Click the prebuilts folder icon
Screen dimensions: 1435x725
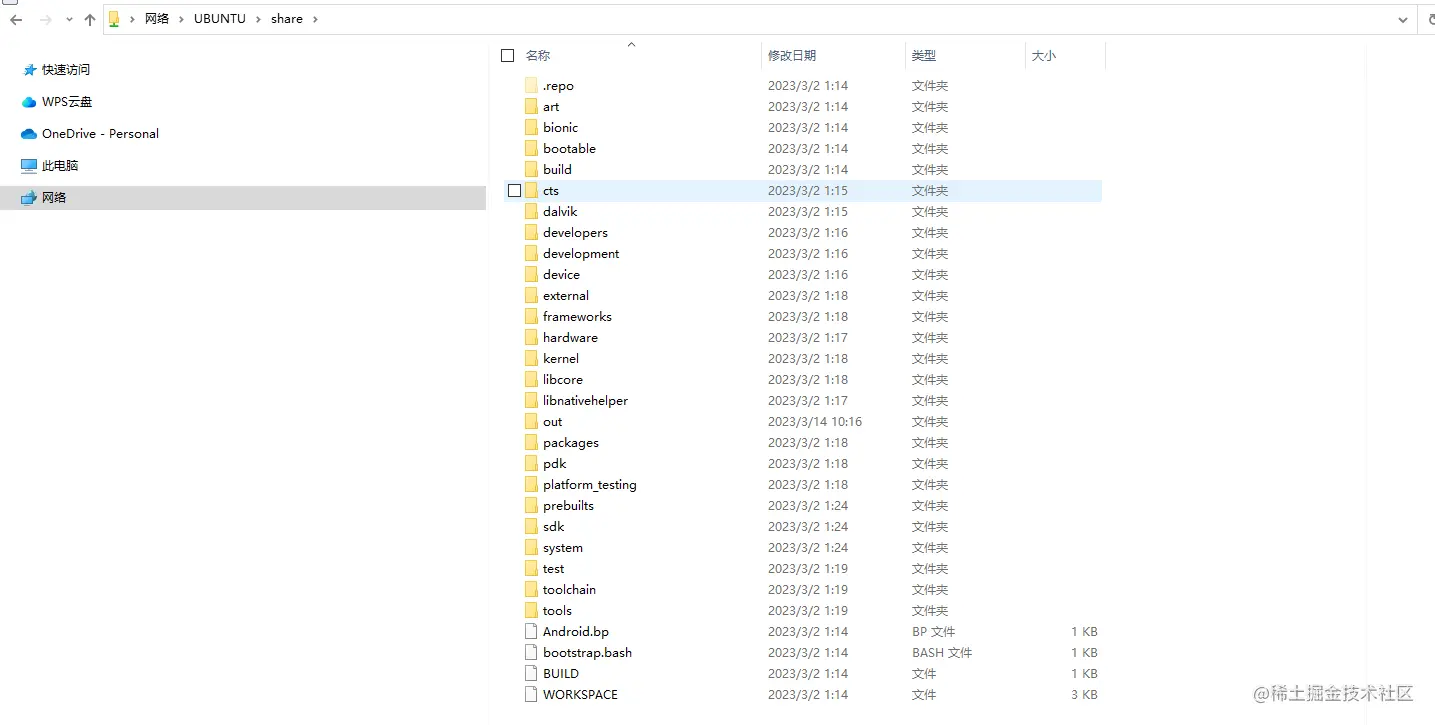[x=531, y=505]
